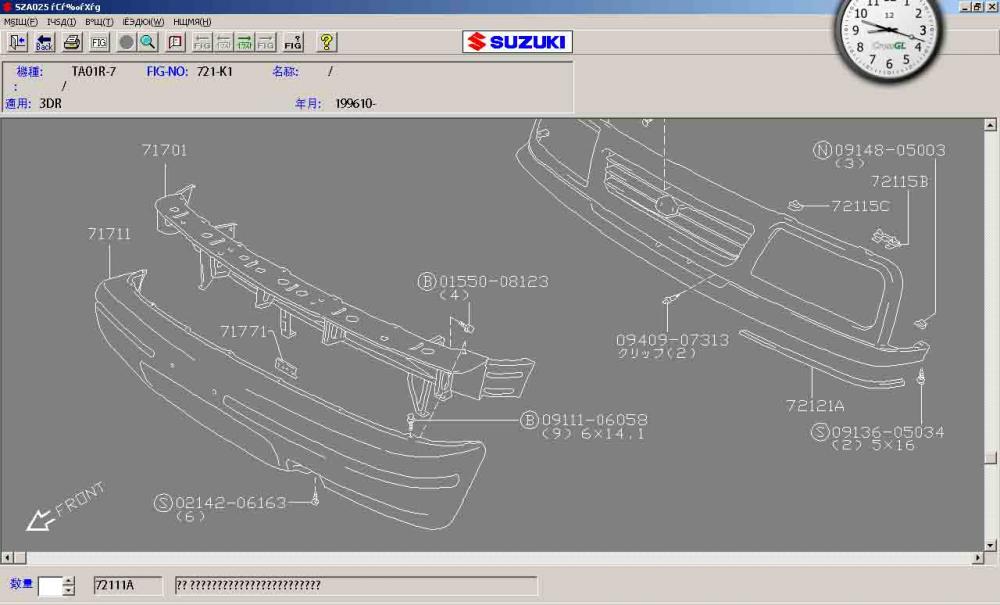Open the last menu ending in (H)
Viewport: 1000px width, 605px height.
click(192, 22)
